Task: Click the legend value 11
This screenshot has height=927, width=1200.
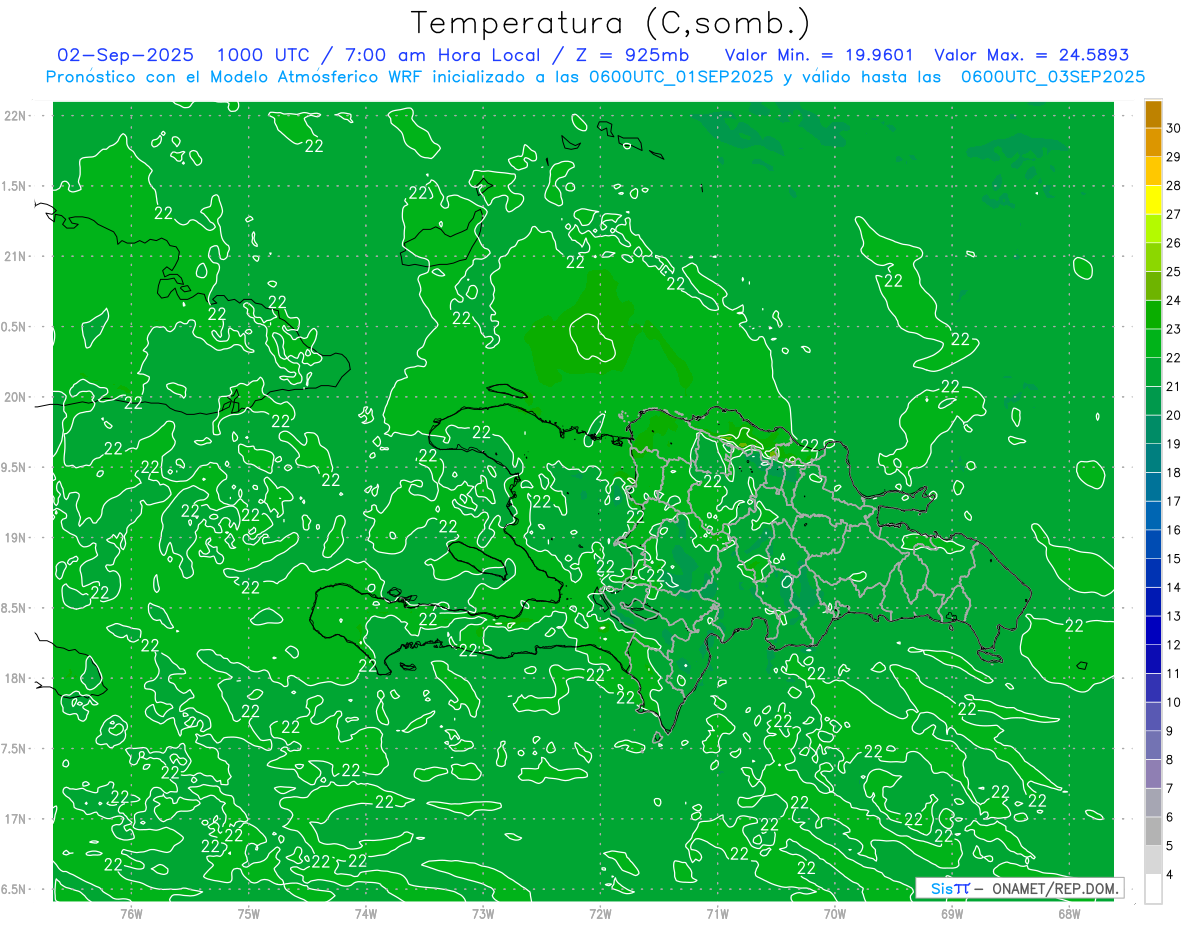Action: (x=1174, y=673)
